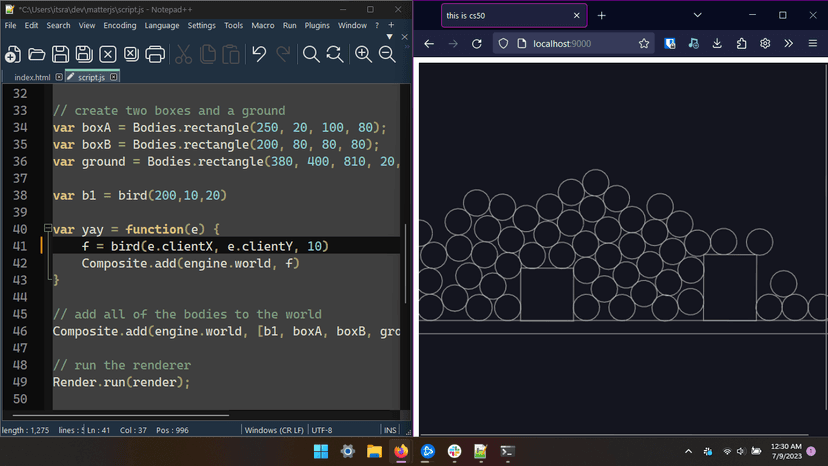
Task: Switch to the index.html tab
Action: [32, 77]
